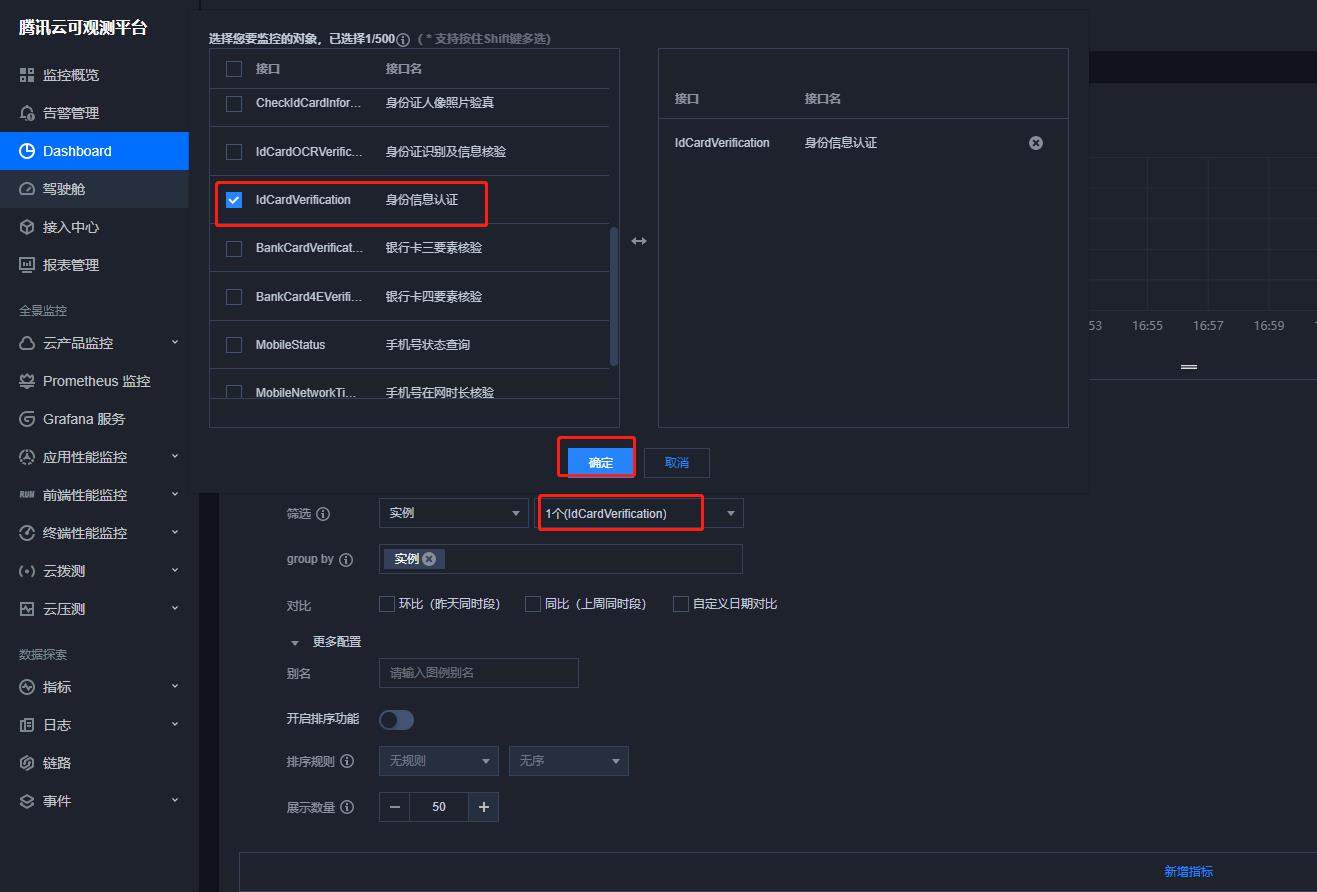Increase 展示数量 with the plus button
The image size is (1317, 892).
tap(484, 807)
